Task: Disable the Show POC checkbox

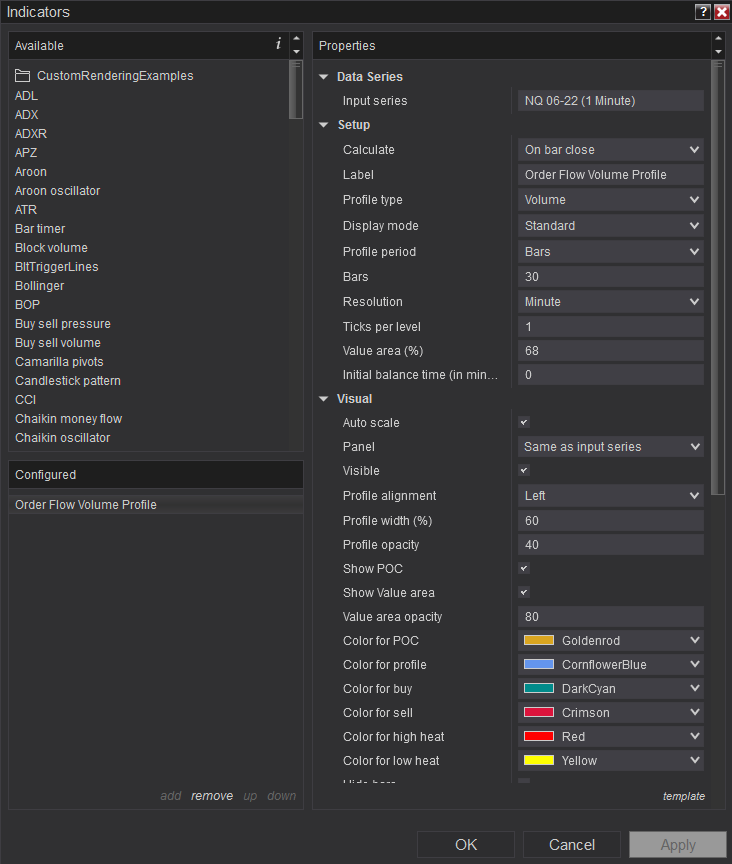Action: 524,569
